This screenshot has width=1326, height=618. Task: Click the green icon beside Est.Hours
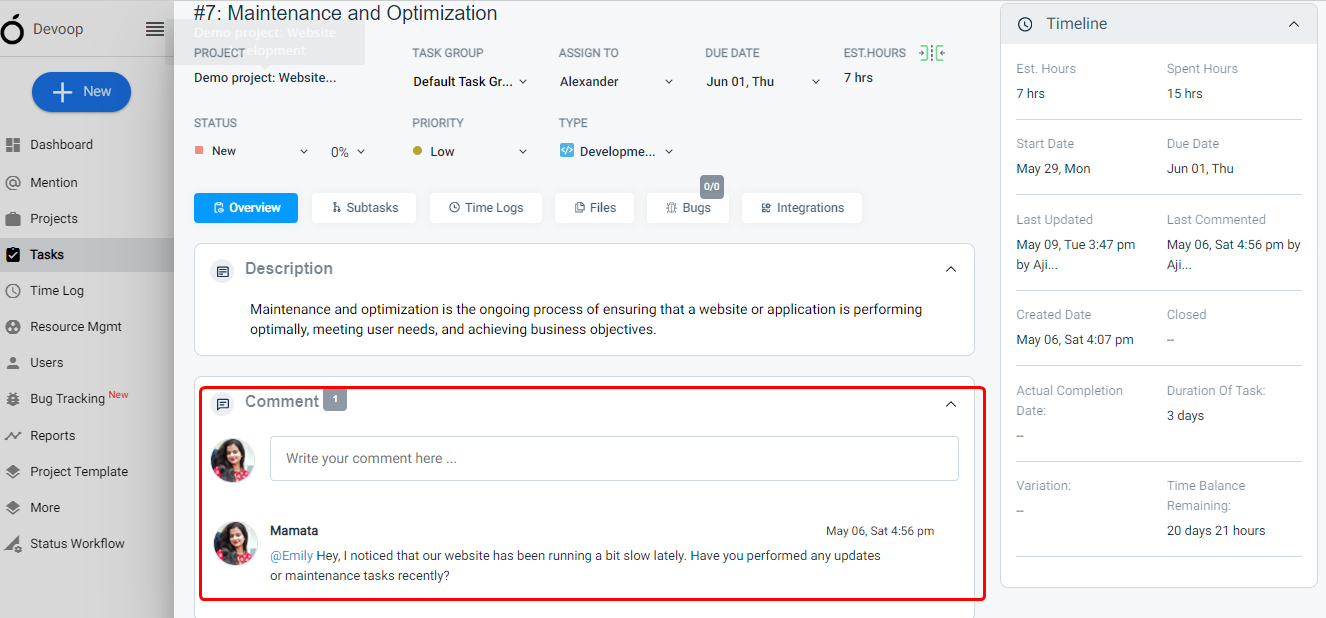pos(932,53)
